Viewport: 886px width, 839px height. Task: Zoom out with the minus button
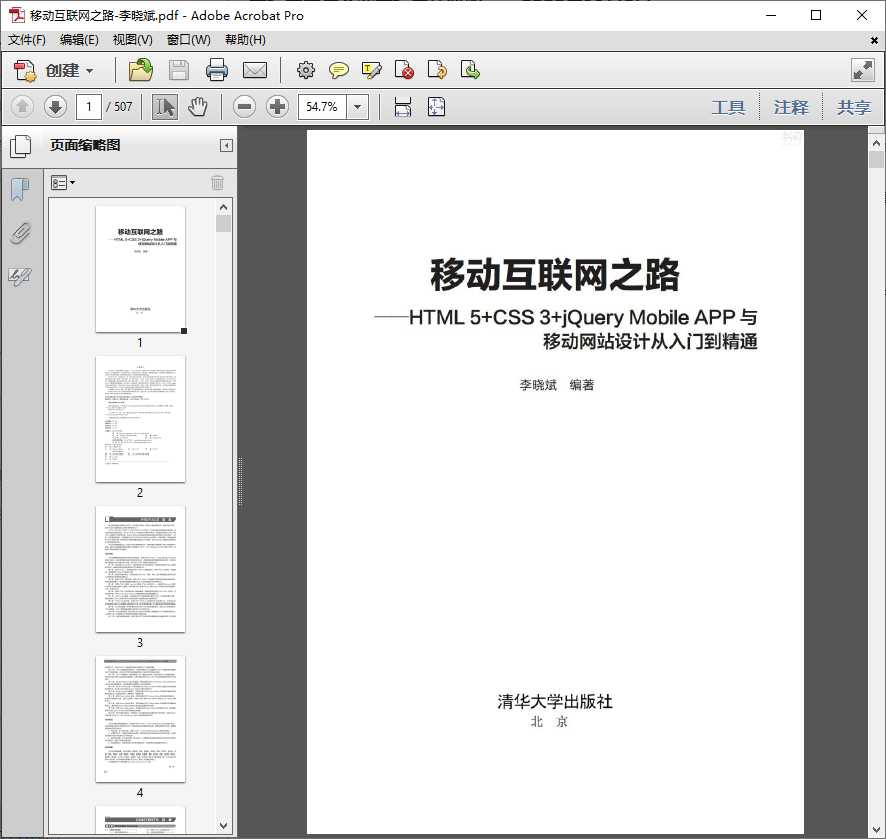click(x=244, y=106)
